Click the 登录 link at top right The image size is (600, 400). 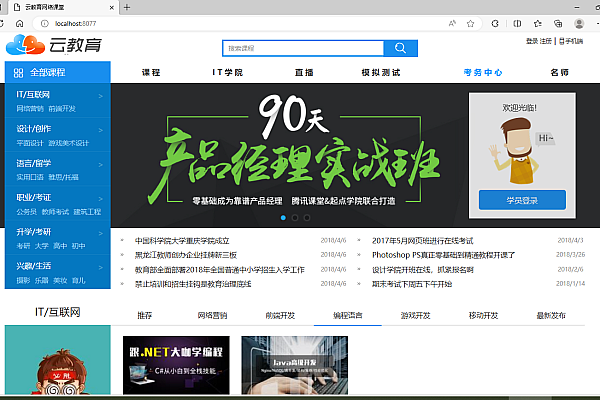click(x=532, y=41)
